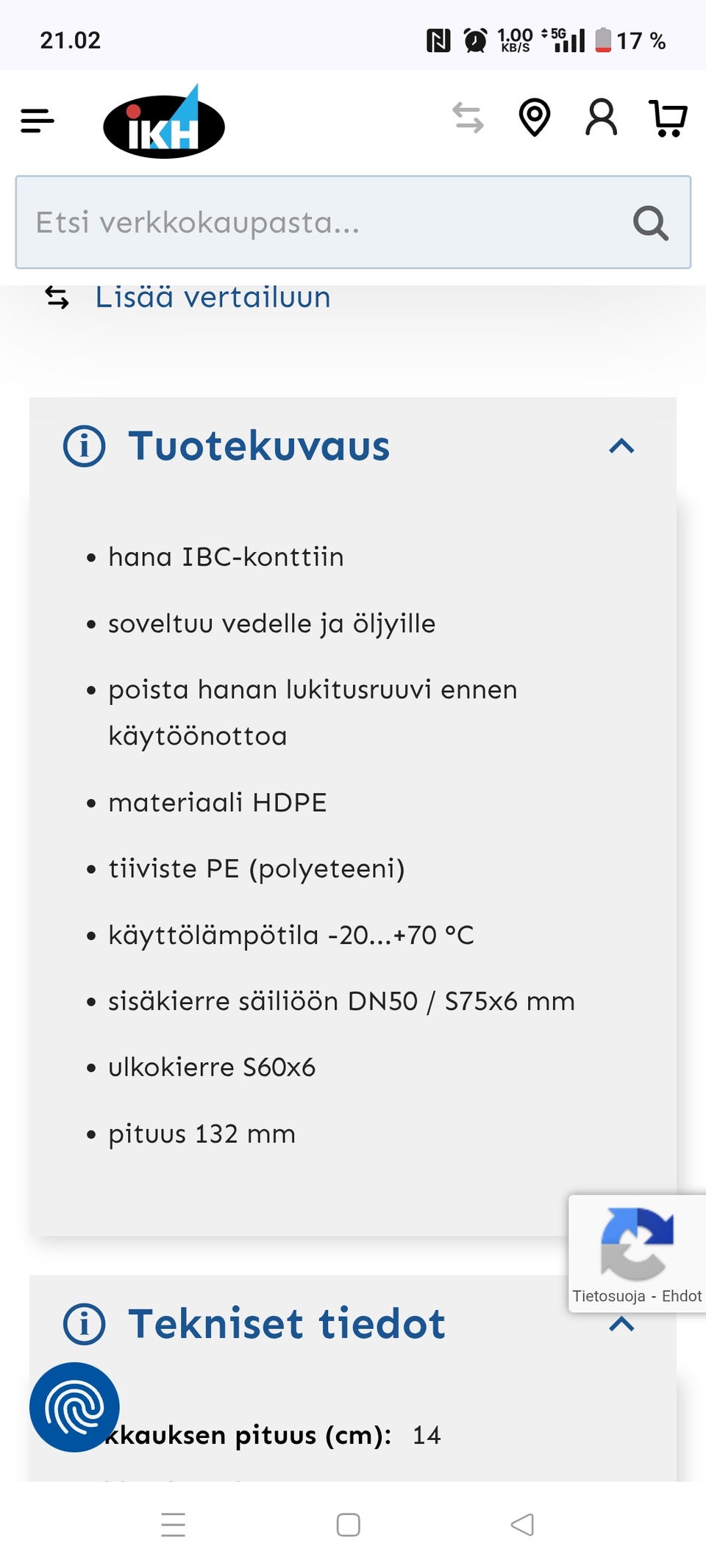
Task: Click the Tuotekuvaus heading
Action: tap(259, 446)
